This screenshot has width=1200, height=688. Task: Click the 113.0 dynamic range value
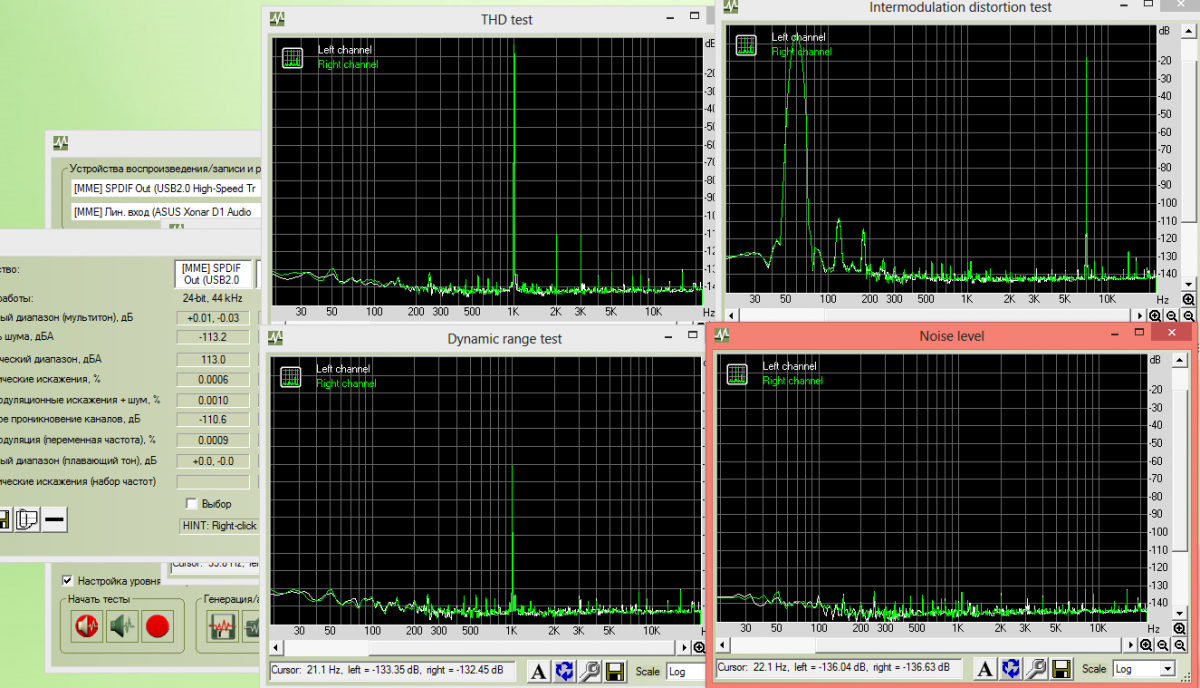[215, 359]
